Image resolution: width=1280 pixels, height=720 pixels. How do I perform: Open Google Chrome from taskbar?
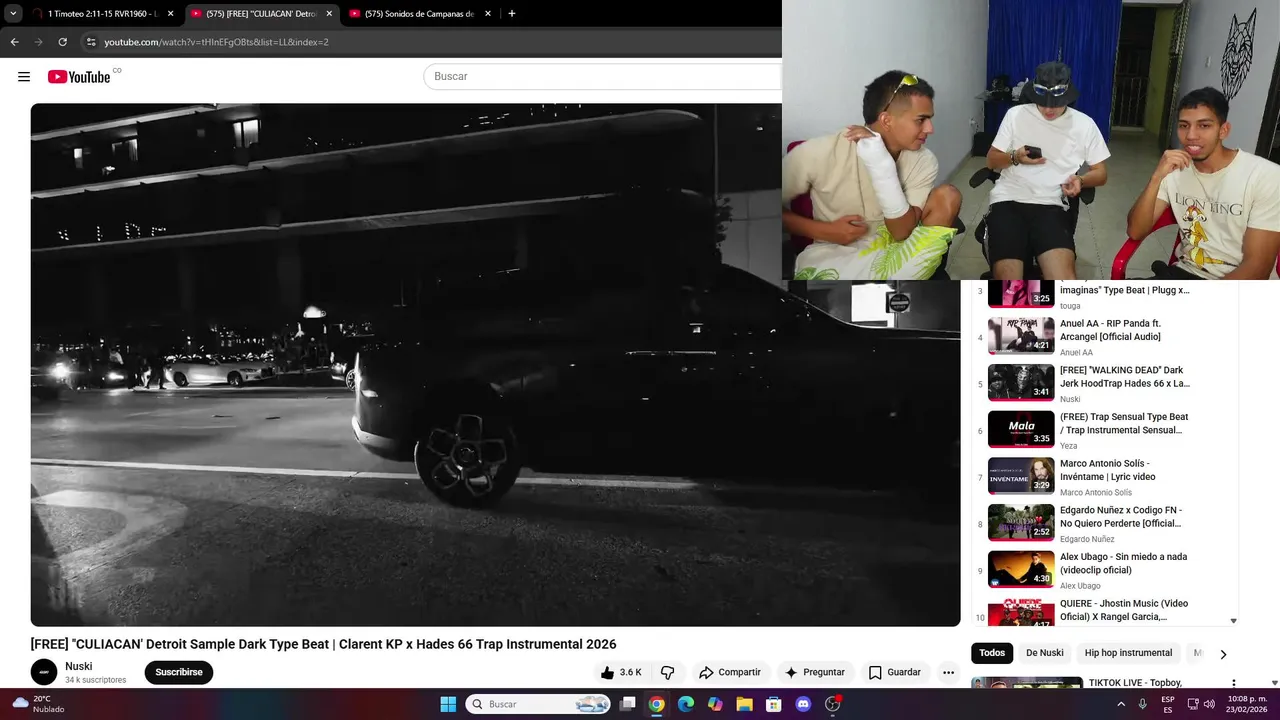[x=656, y=704]
